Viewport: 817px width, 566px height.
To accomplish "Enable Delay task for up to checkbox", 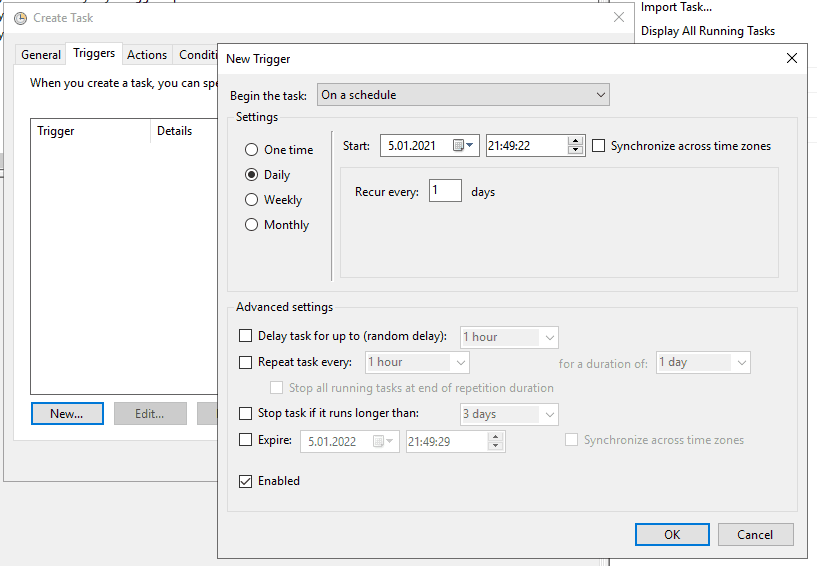I will click(x=246, y=337).
